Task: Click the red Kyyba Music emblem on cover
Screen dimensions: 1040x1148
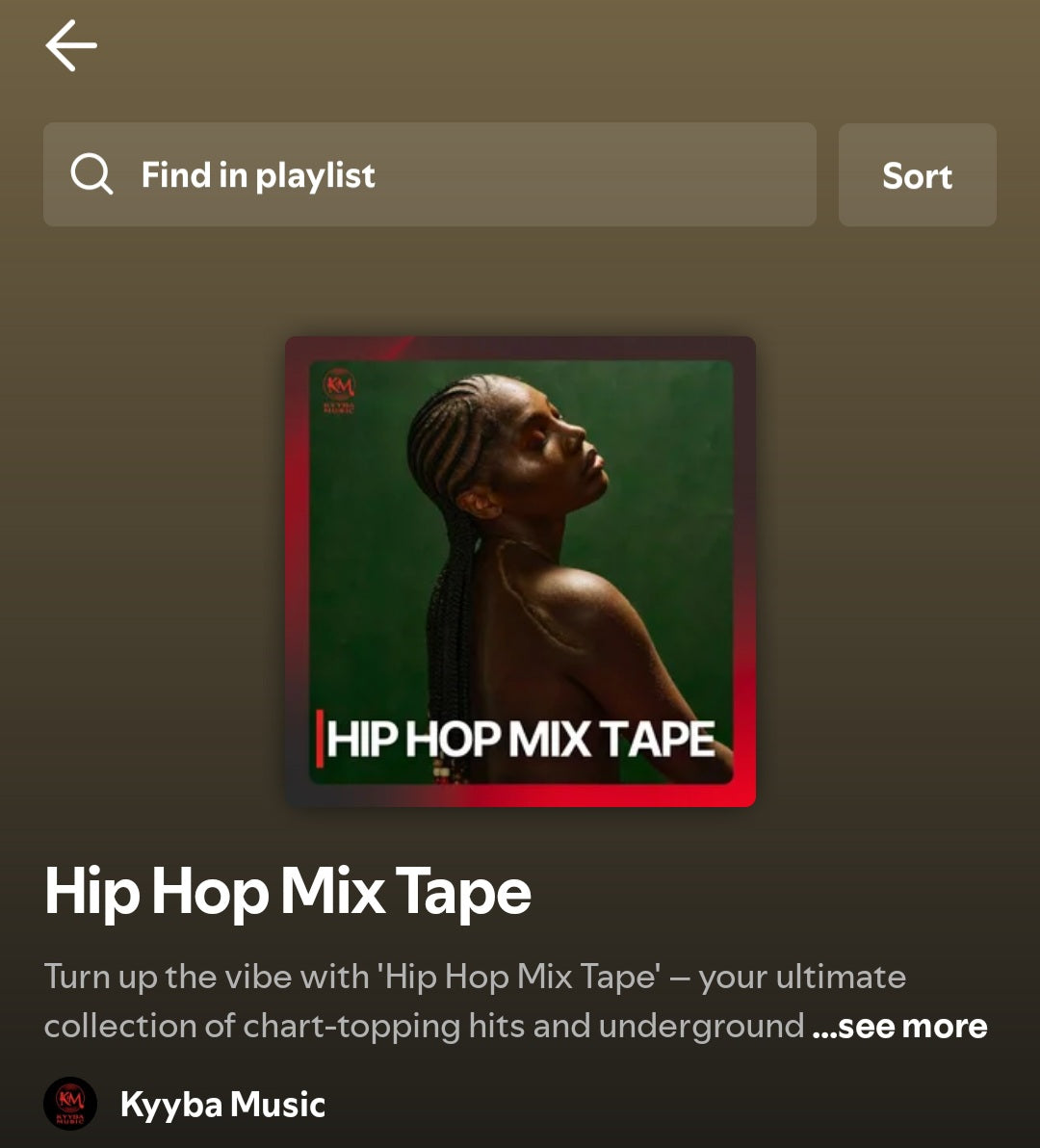Action: click(344, 389)
